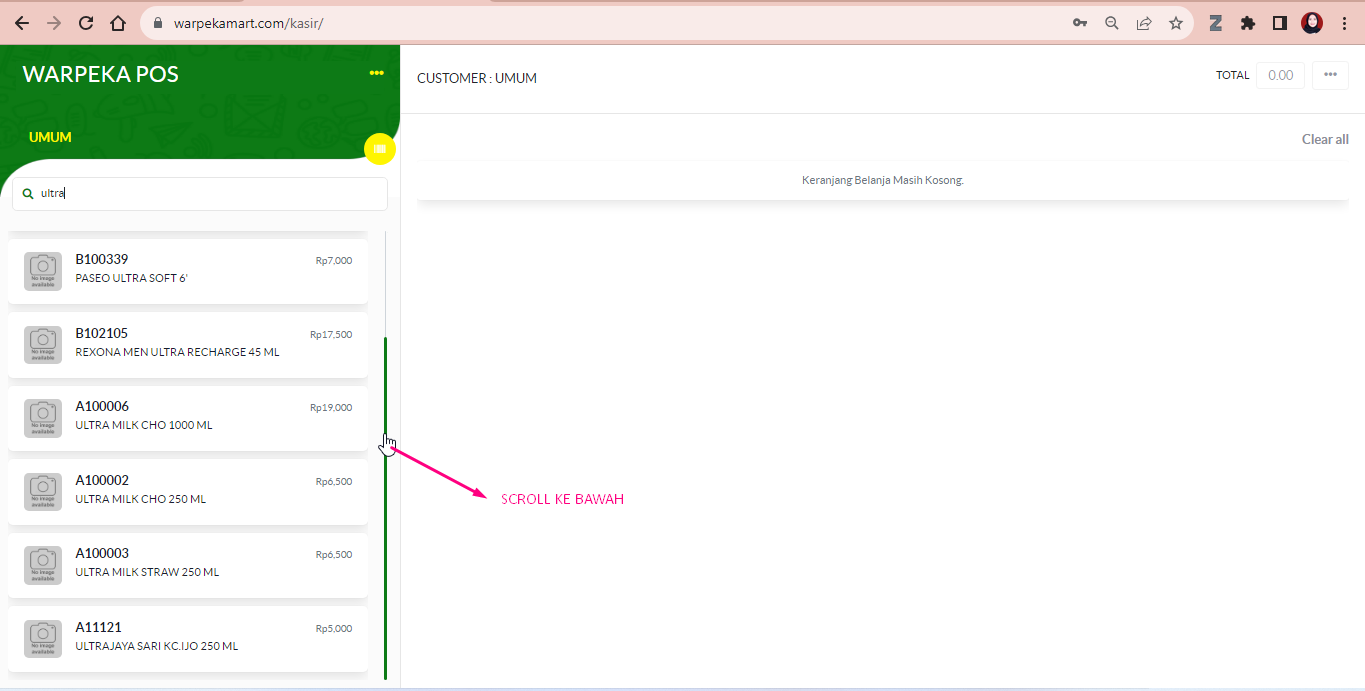
Task: Click the search field containing ultra
Action: [x=200, y=194]
